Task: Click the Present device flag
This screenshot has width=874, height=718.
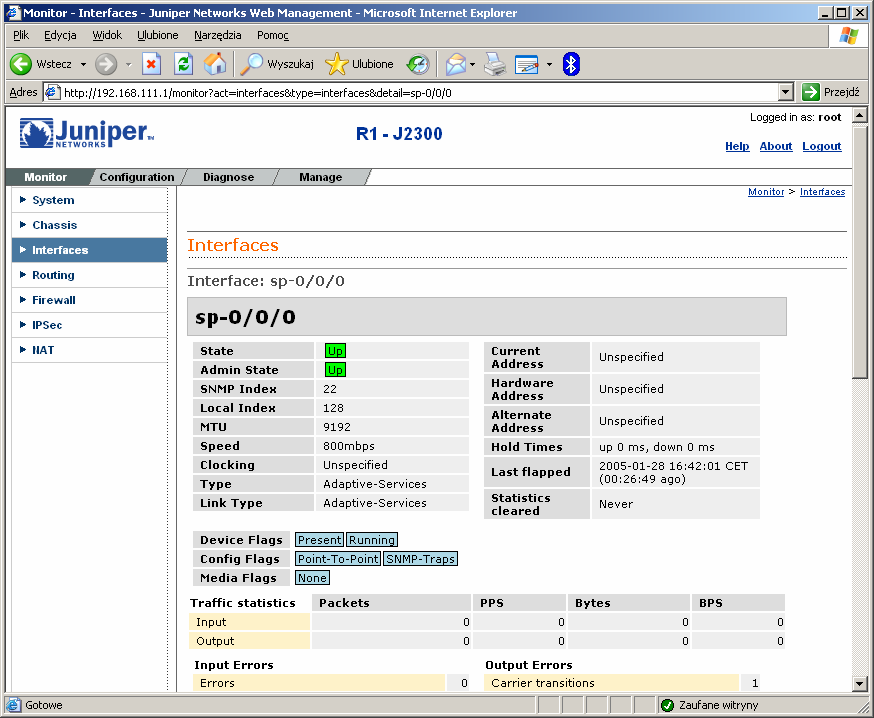Action: point(319,540)
